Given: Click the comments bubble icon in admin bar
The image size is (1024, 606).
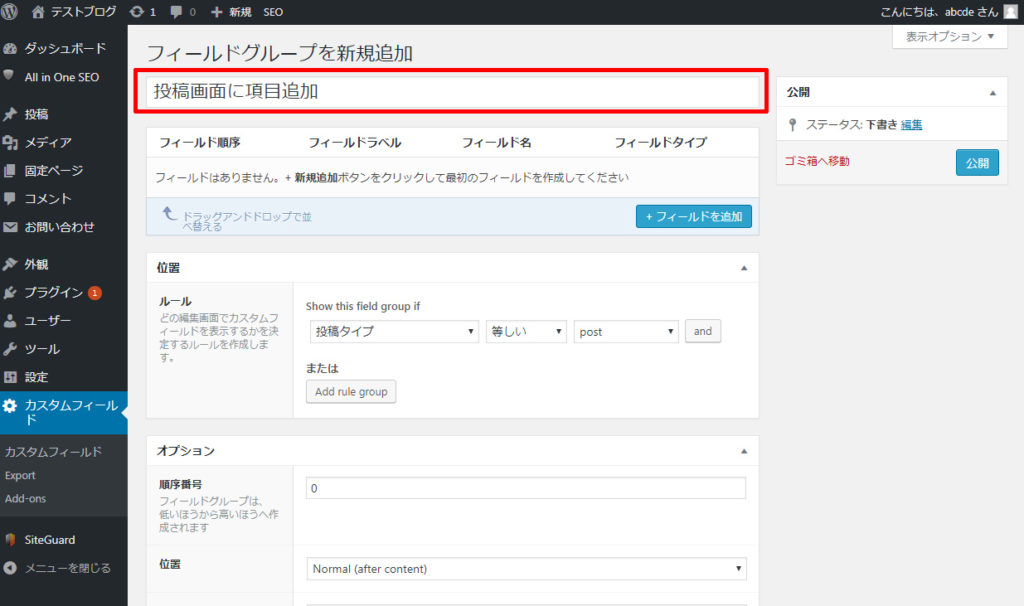Looking at the screenshot, I should pos(176,12).
